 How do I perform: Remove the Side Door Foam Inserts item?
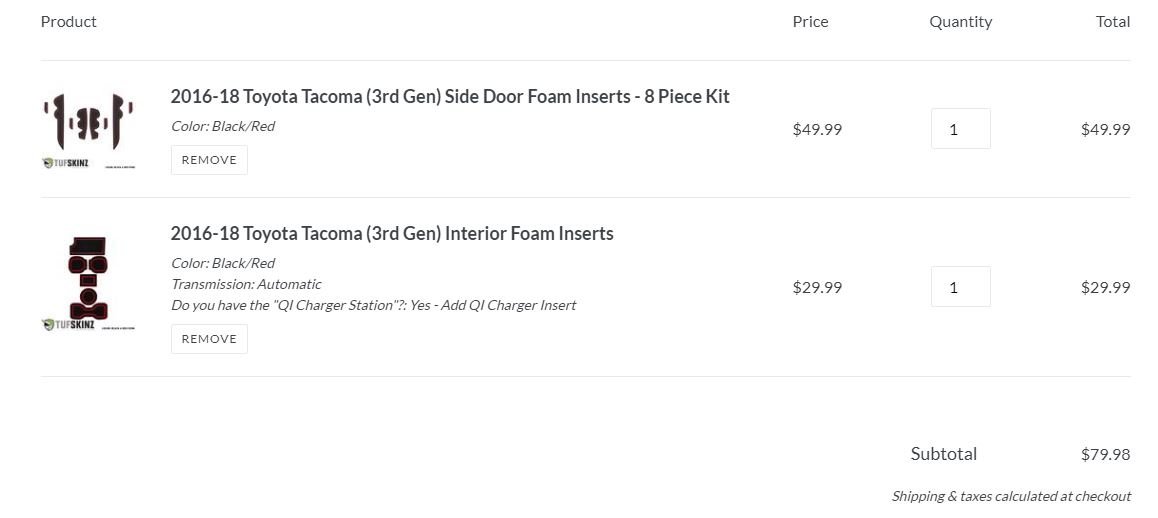click(x=209, y=160)
